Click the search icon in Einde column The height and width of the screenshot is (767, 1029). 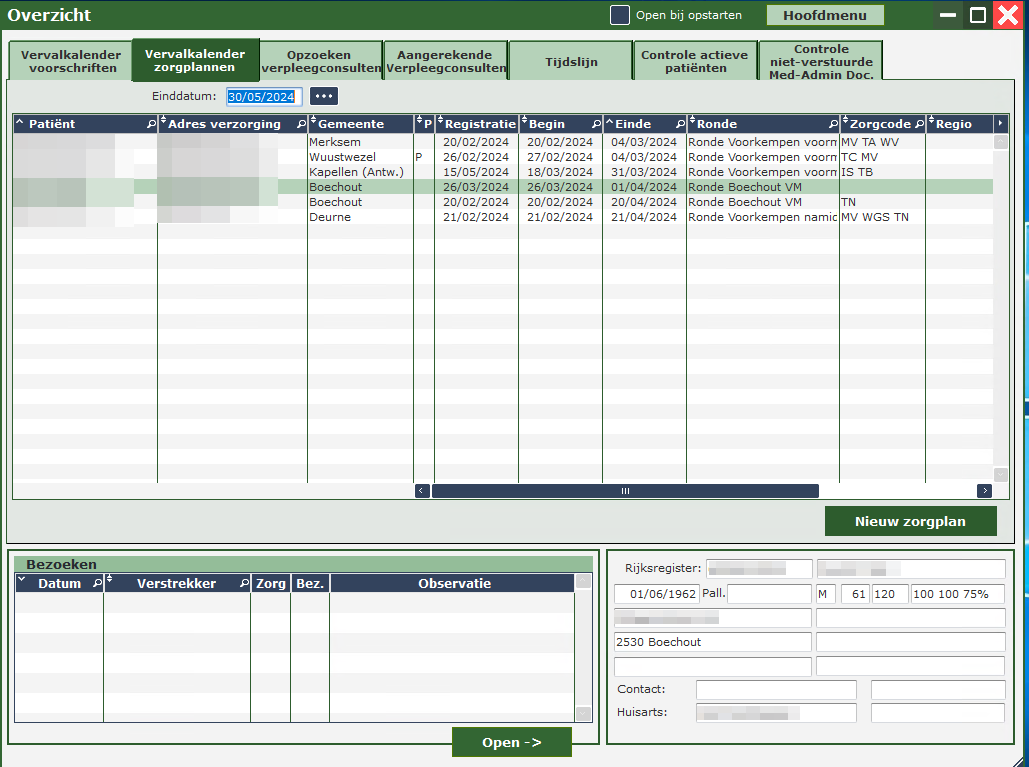[x=680, y=124]
